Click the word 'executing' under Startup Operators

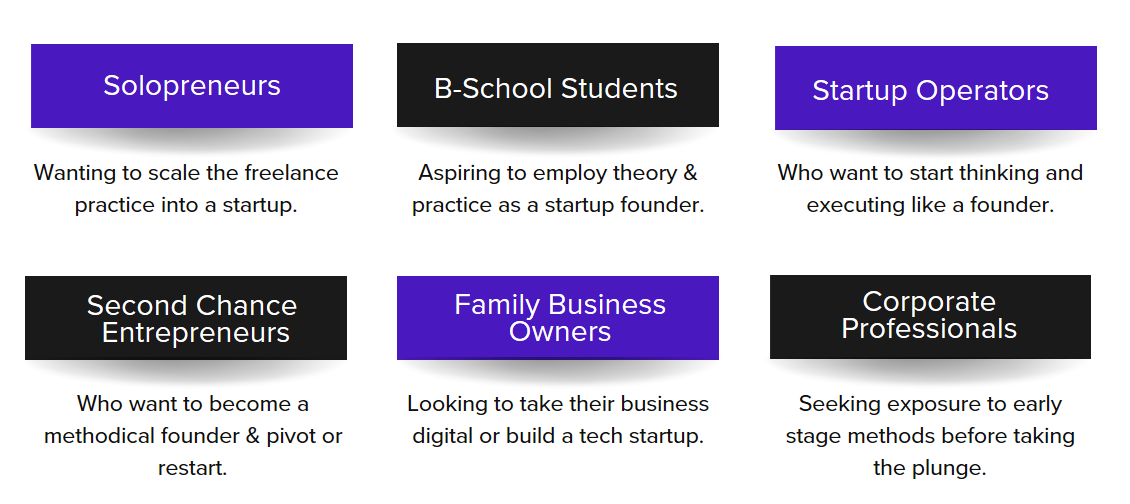coord(853,205)
